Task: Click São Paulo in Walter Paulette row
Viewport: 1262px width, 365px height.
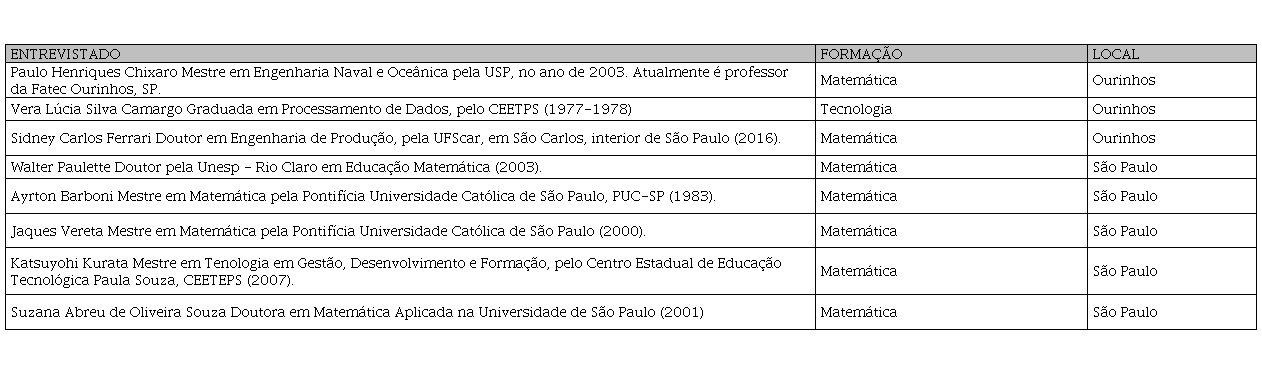Action: (1125, 167)
